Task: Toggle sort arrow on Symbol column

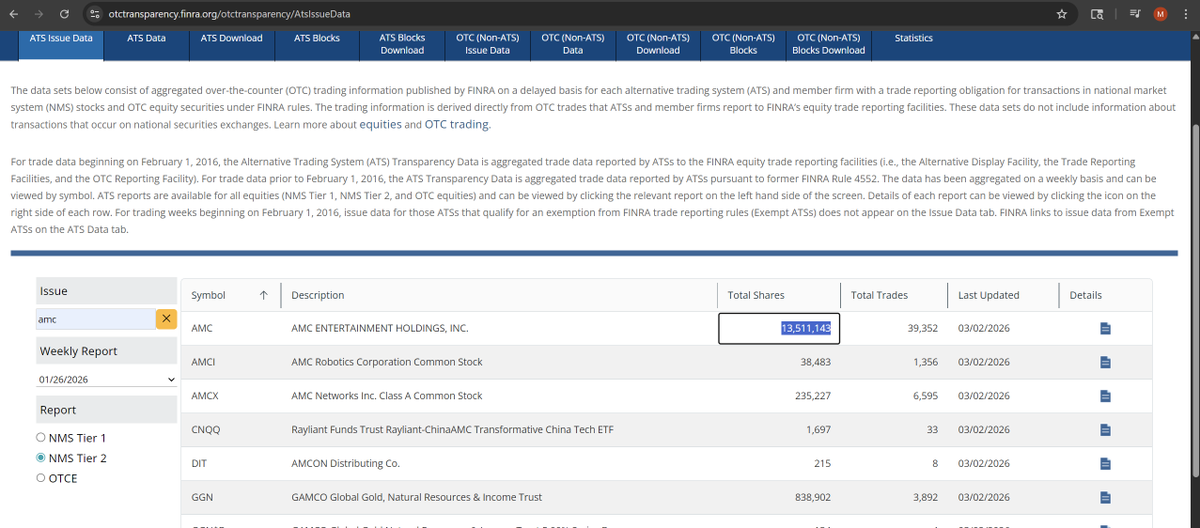Action: coord(262,295)
